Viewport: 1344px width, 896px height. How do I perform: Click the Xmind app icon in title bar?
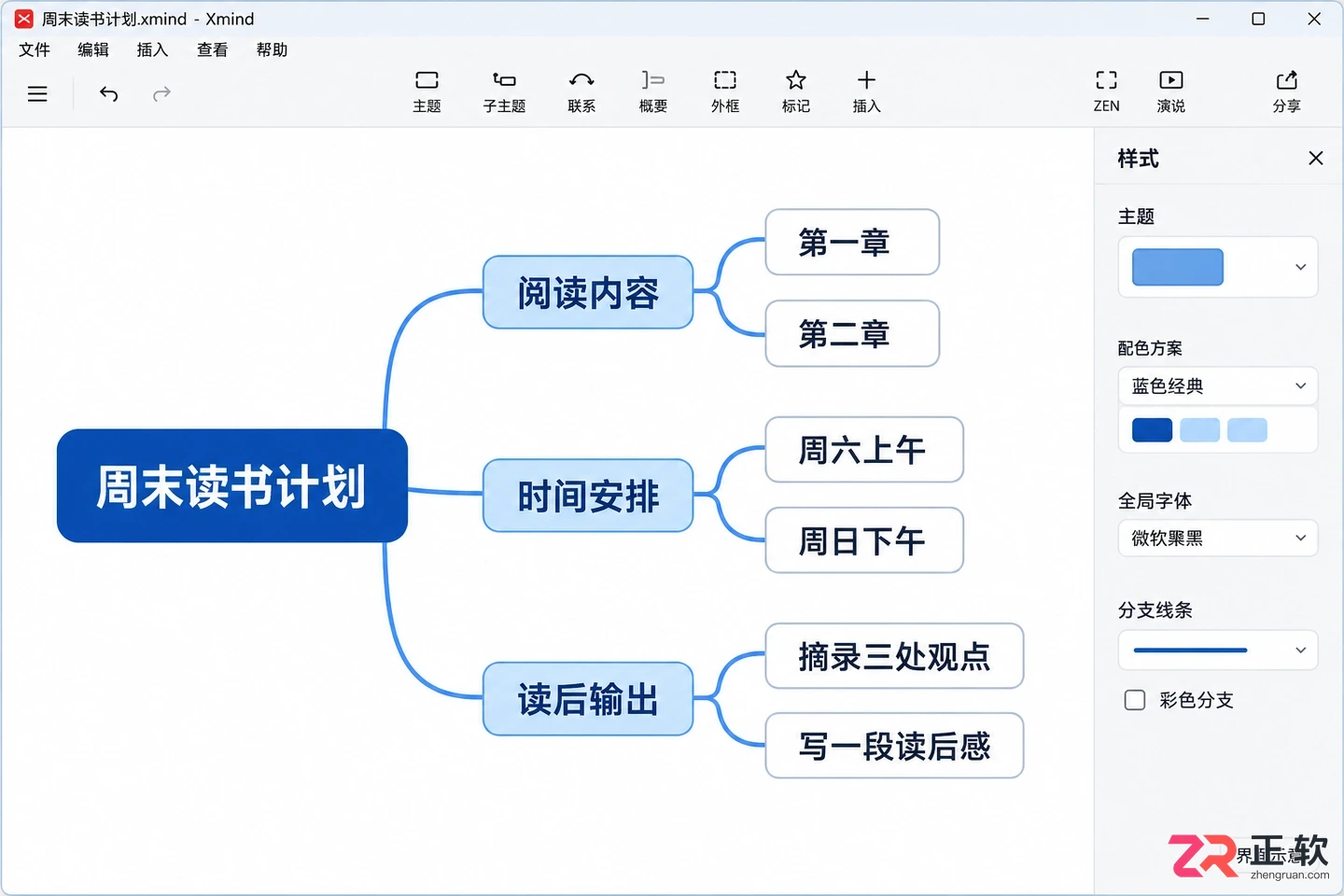[x=24, y=19]
